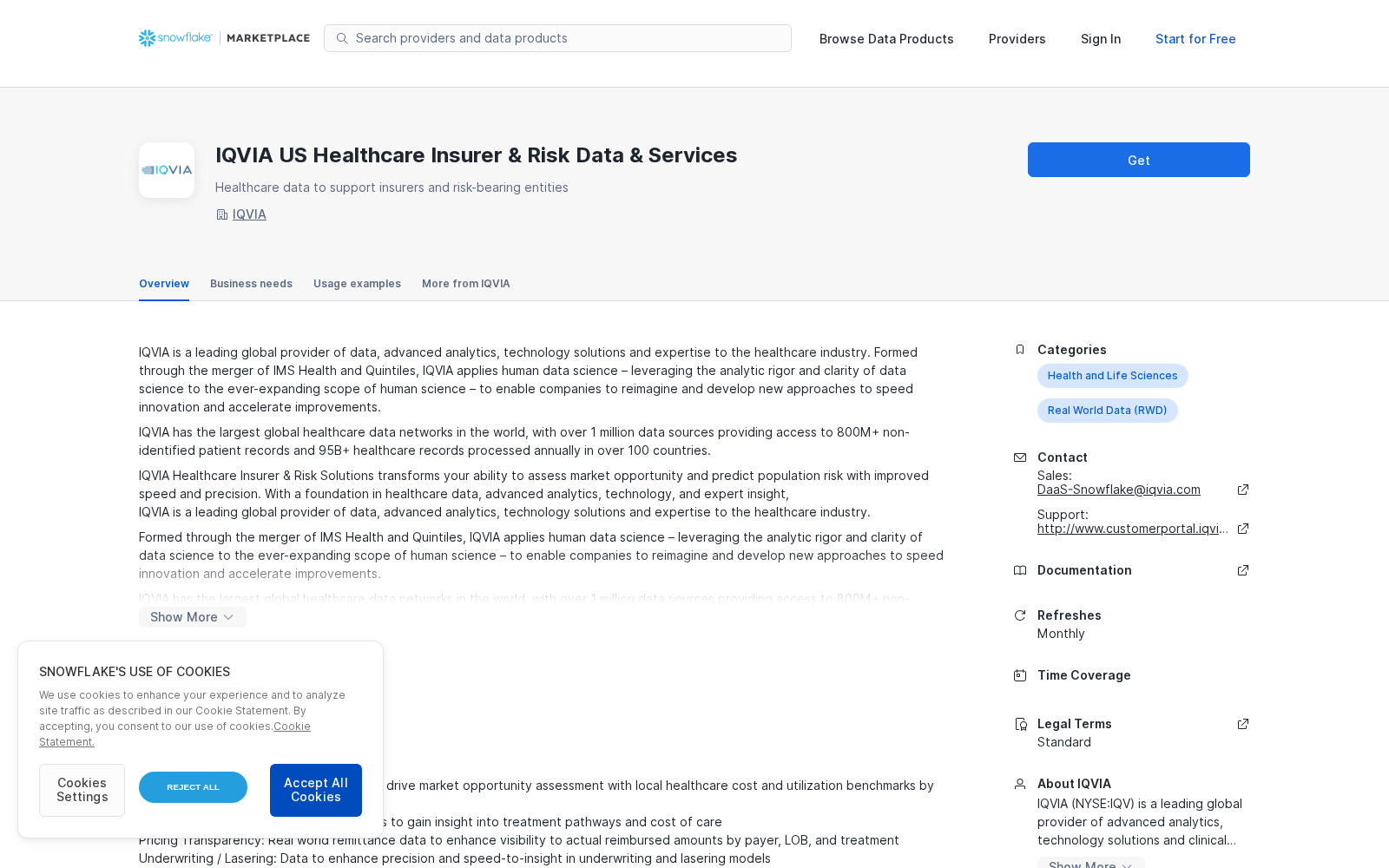Click the Contact envelope icon
This screenshot has height=868, width=1389.
[x=1020, y=457]
